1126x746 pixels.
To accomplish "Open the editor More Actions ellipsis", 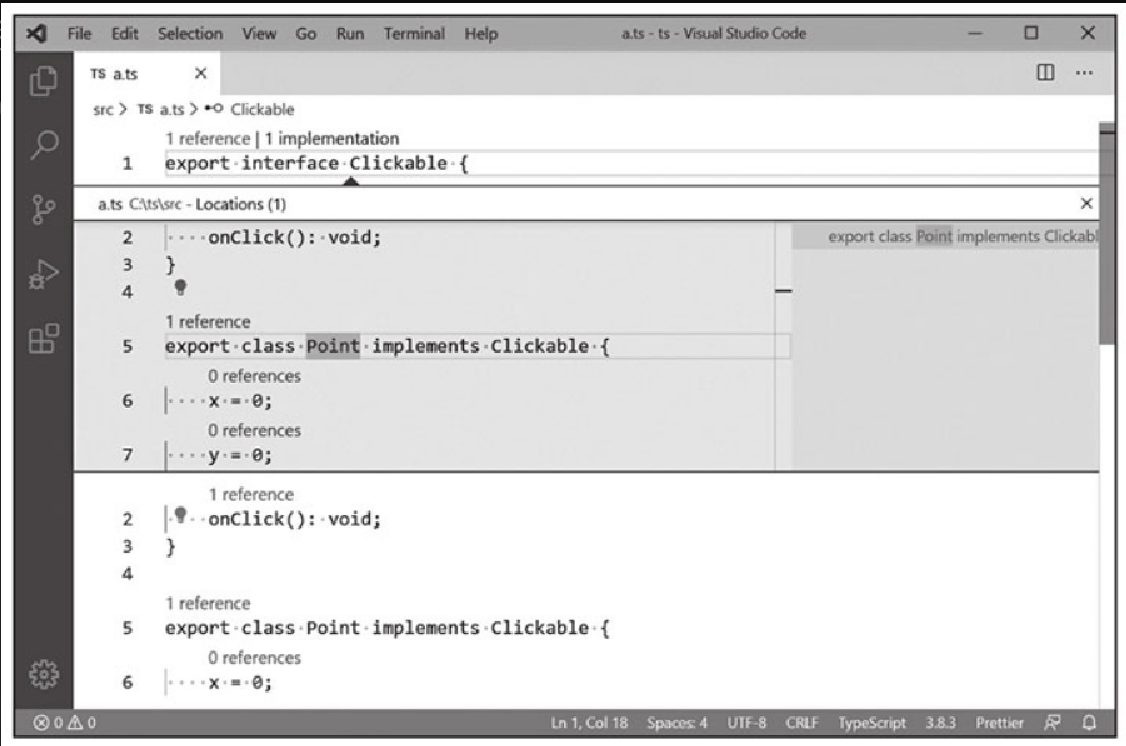I will click(1084, 73).
